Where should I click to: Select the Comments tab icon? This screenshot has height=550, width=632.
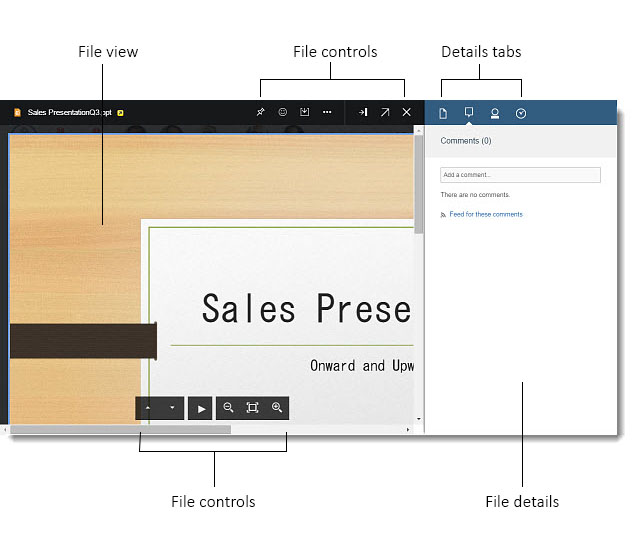coord(469,112)
